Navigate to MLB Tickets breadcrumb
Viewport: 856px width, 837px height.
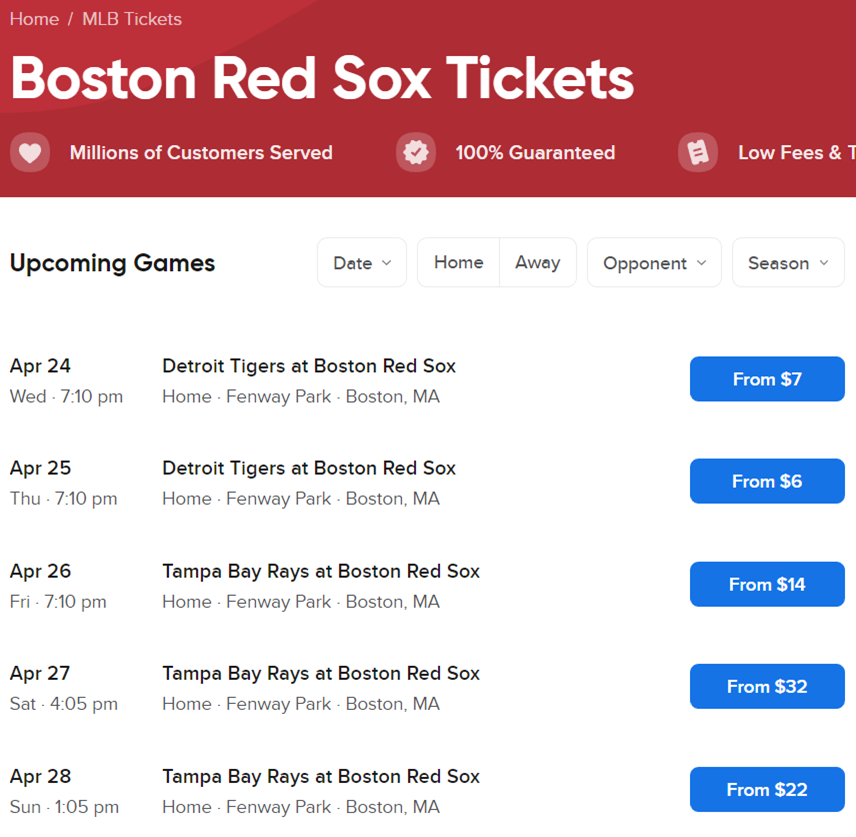pos(132,19)
